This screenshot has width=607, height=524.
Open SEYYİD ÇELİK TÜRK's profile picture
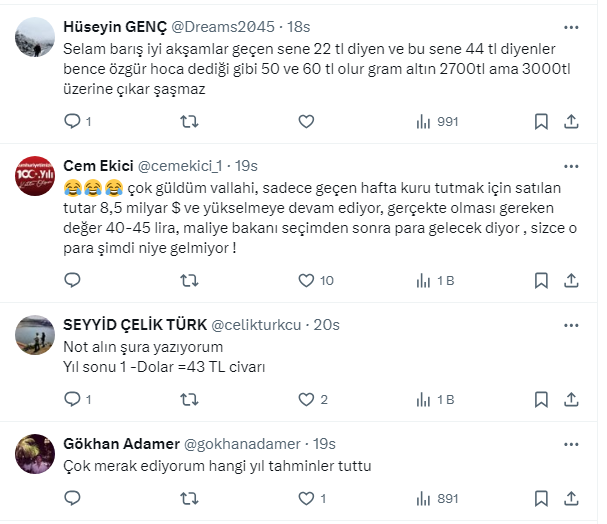pos(35,336)
